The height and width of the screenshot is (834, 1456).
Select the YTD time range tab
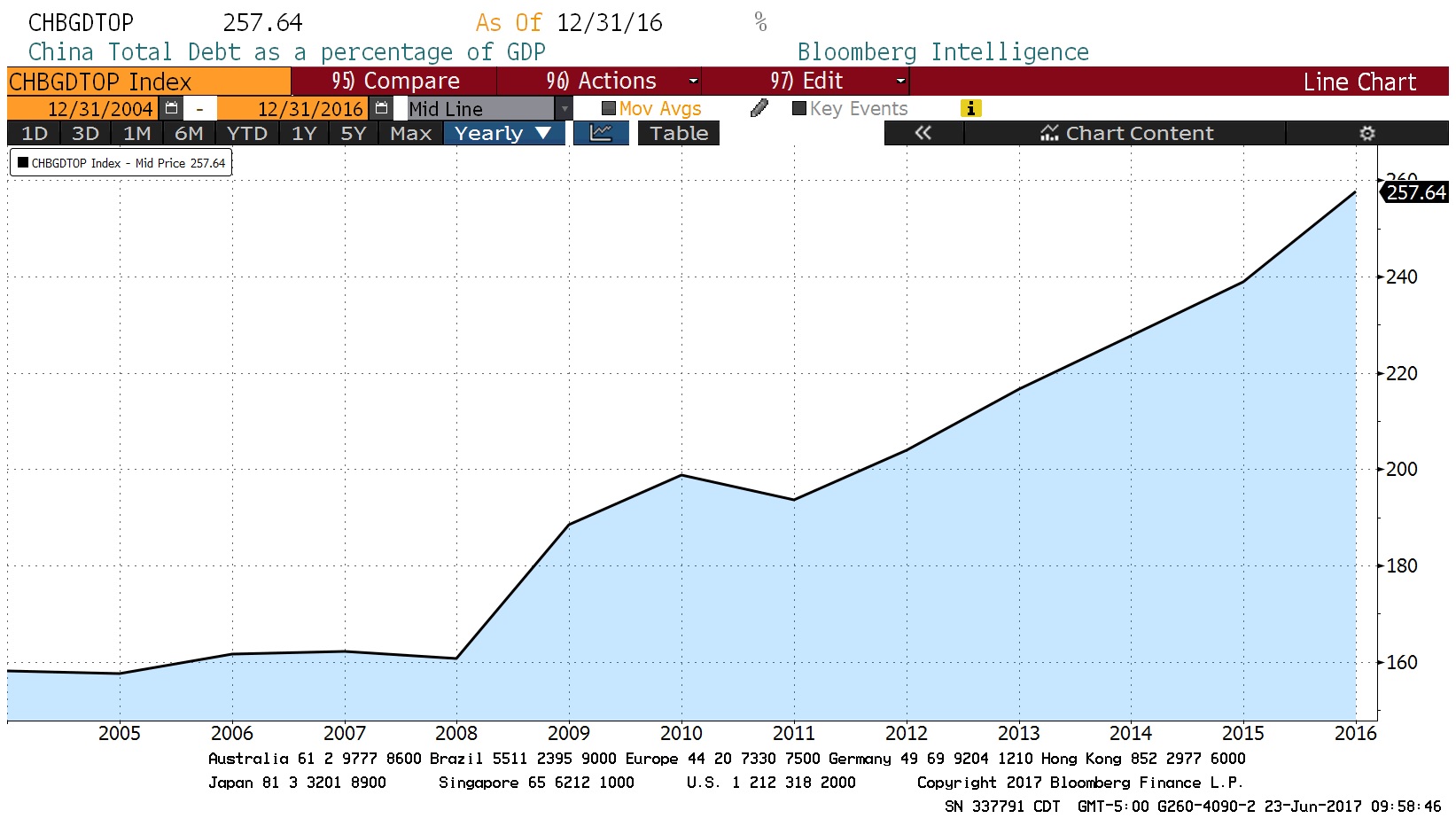[x=246, y=133]
